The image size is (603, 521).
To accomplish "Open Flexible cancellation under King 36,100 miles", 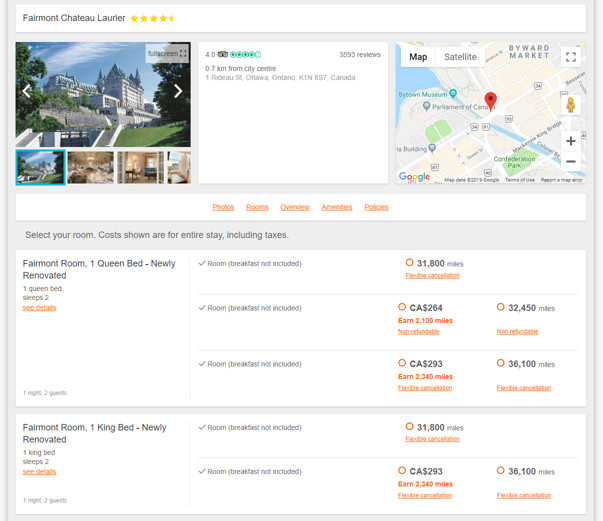I will (524, 495).
